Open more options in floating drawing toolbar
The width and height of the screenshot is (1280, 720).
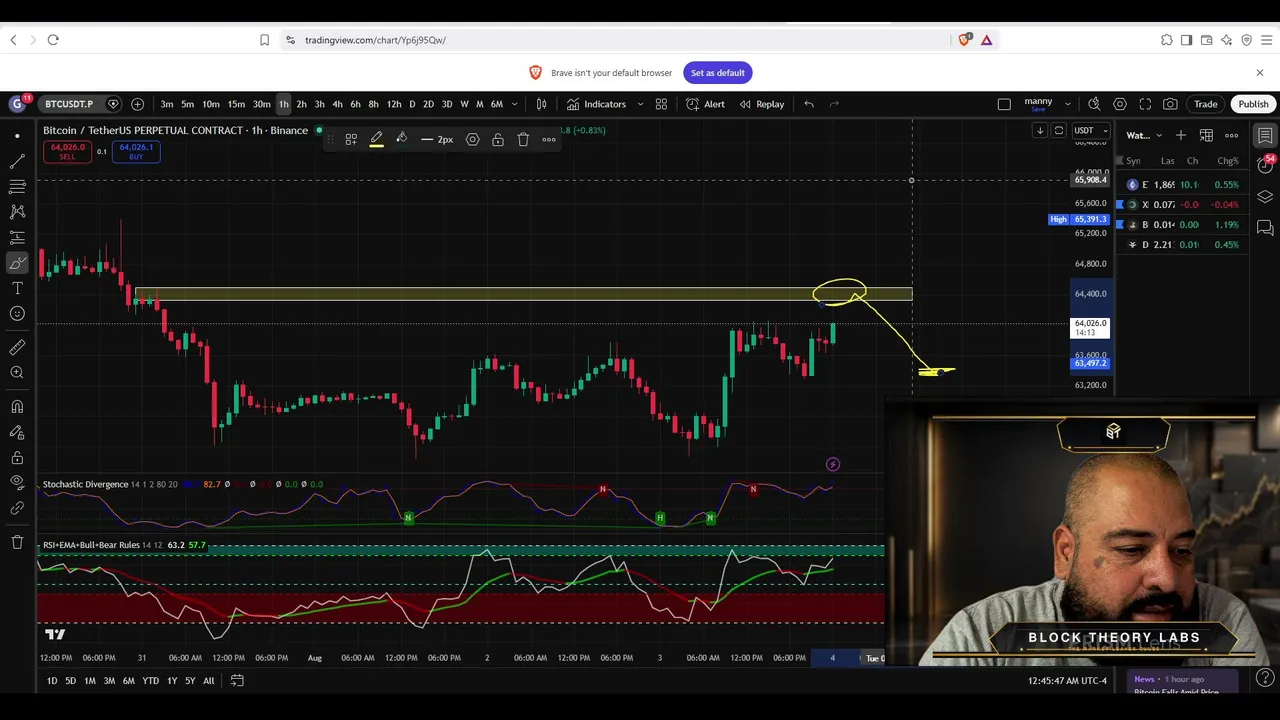(549, 139)
